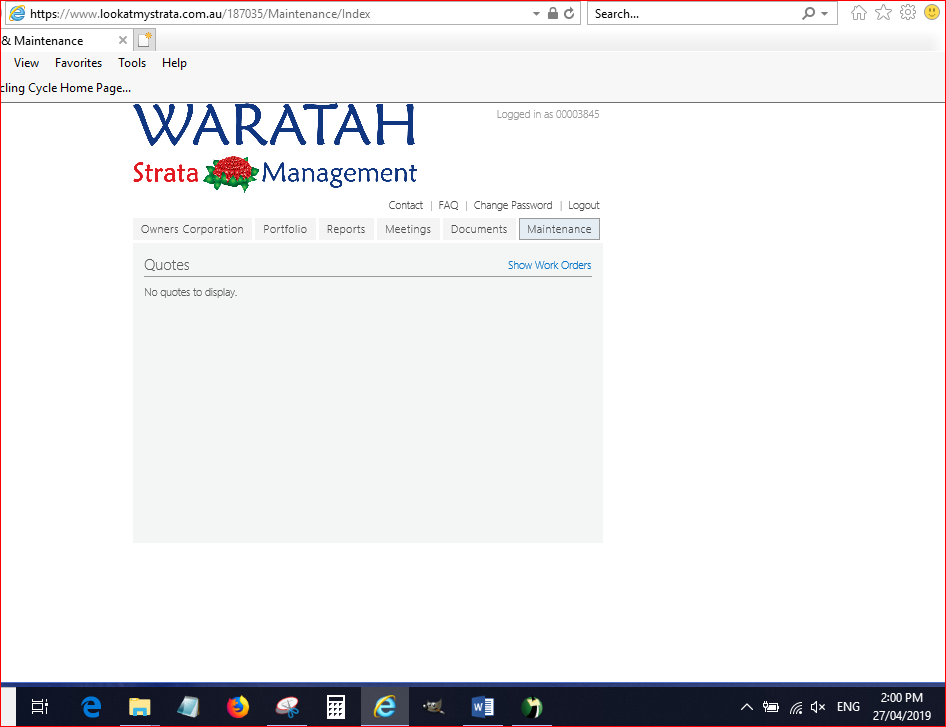946x727 pixels.
Task: Switch to Microsoft Word on the taskbar
Action: click(x=483, y=706)
